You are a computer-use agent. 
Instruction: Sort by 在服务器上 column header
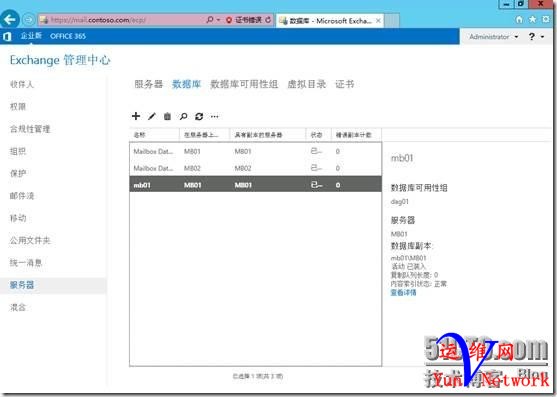(x=204, y=135)
